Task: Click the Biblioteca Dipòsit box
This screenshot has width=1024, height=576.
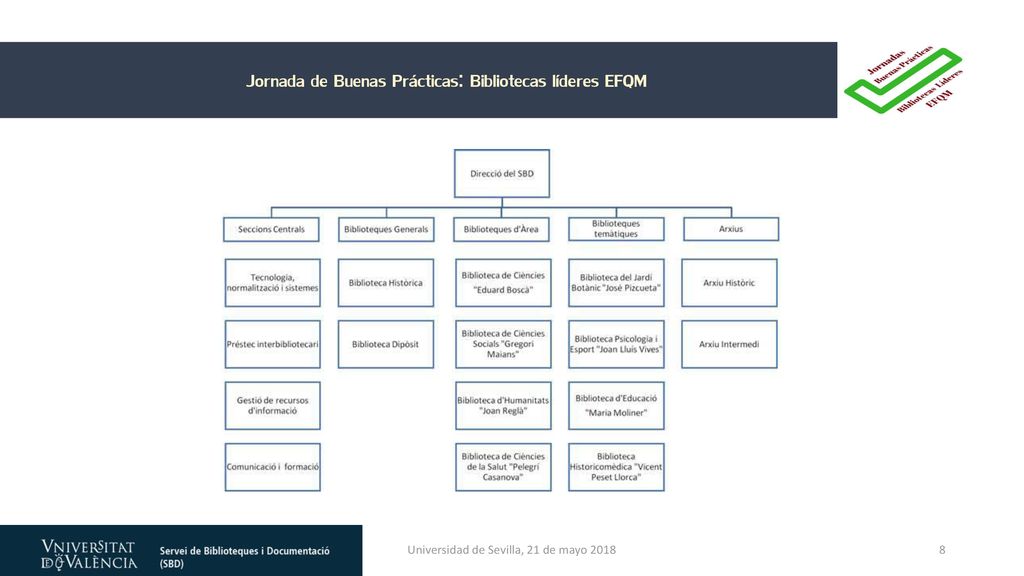Action: click(x=386, y=344)
